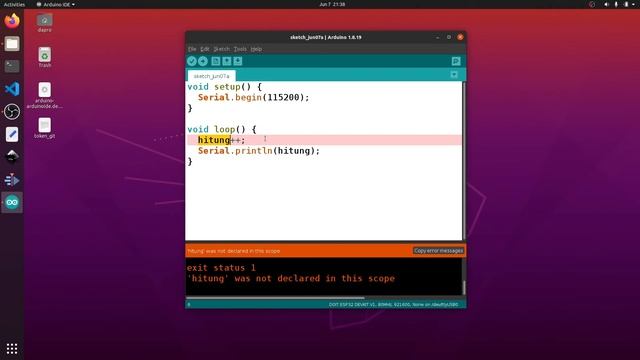Click the blue arrow app below Inkscape
Viewport: 640px width, 360px height.
(12, 180)
